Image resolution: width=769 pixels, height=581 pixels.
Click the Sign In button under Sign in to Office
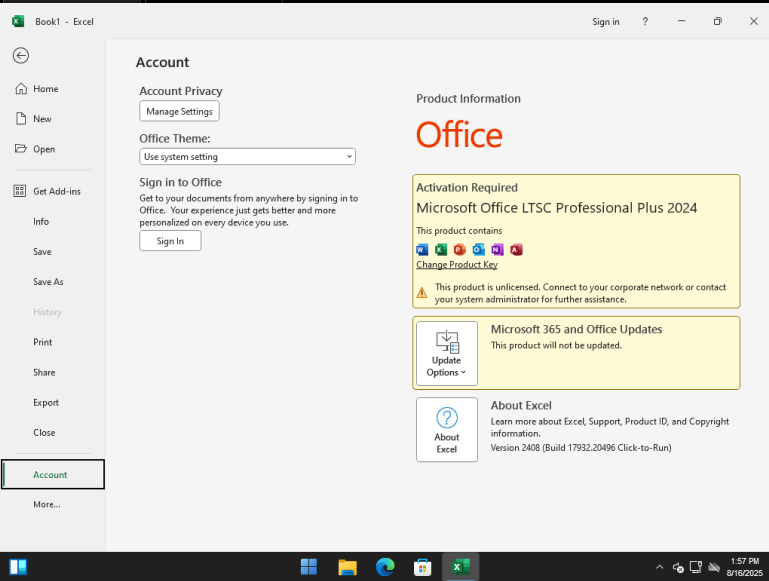[x=170, y=241]
